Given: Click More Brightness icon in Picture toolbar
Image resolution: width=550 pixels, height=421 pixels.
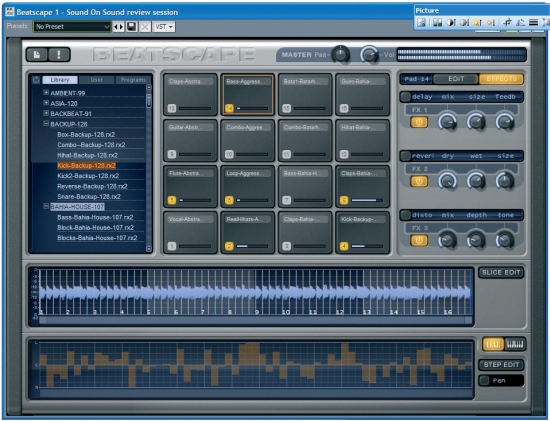Looking at the screenshot, I should coord(477,23).
